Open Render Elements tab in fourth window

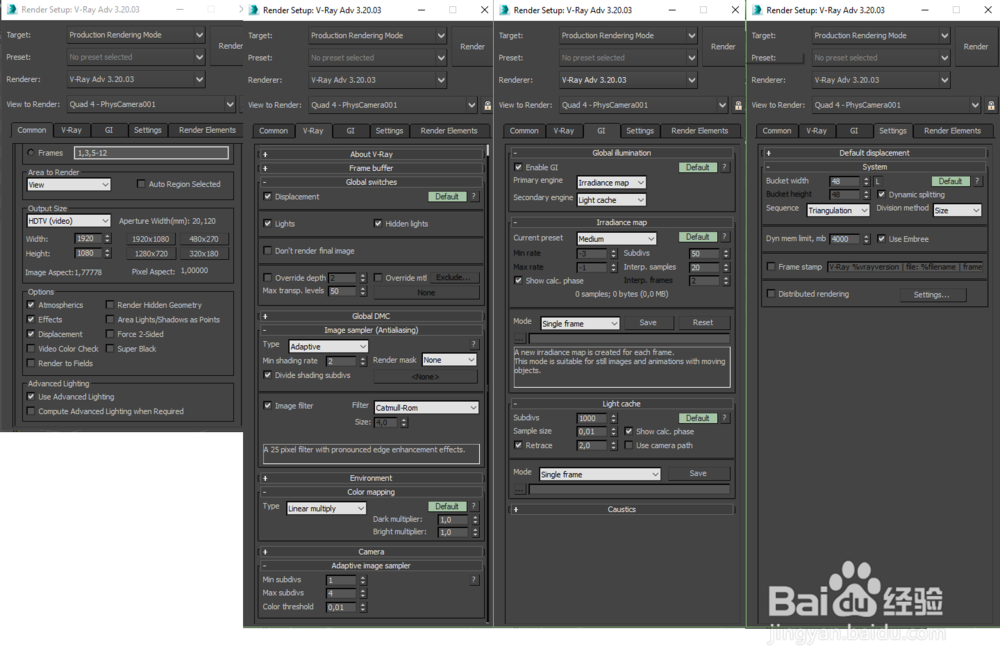(x=952, y=131)
